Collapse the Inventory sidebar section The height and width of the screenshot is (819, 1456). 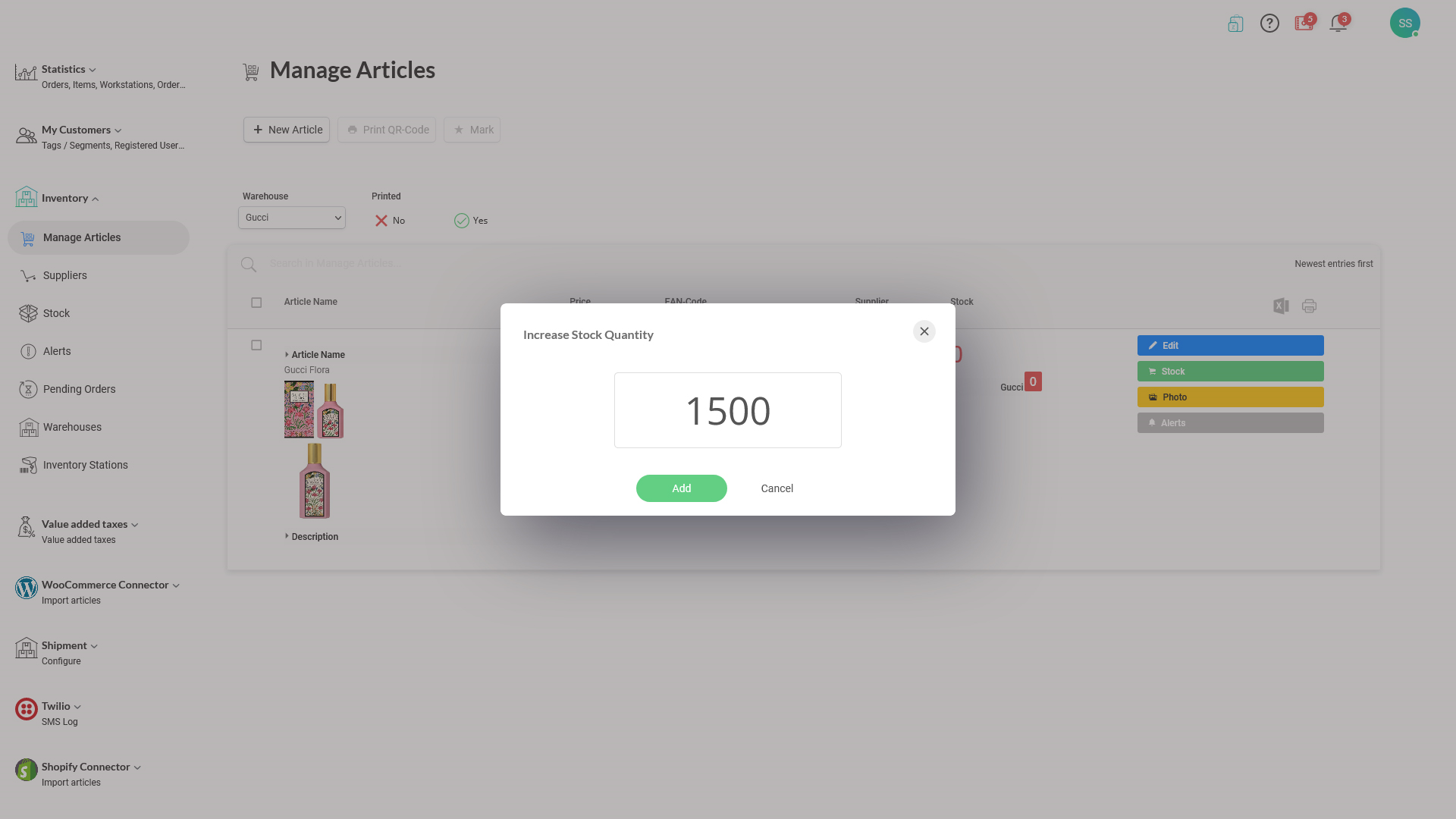[71, 199]
